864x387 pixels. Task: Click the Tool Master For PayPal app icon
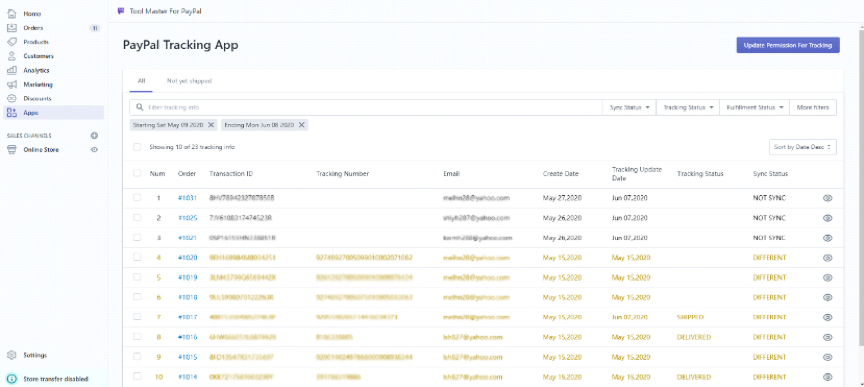(x=121, y=10)
